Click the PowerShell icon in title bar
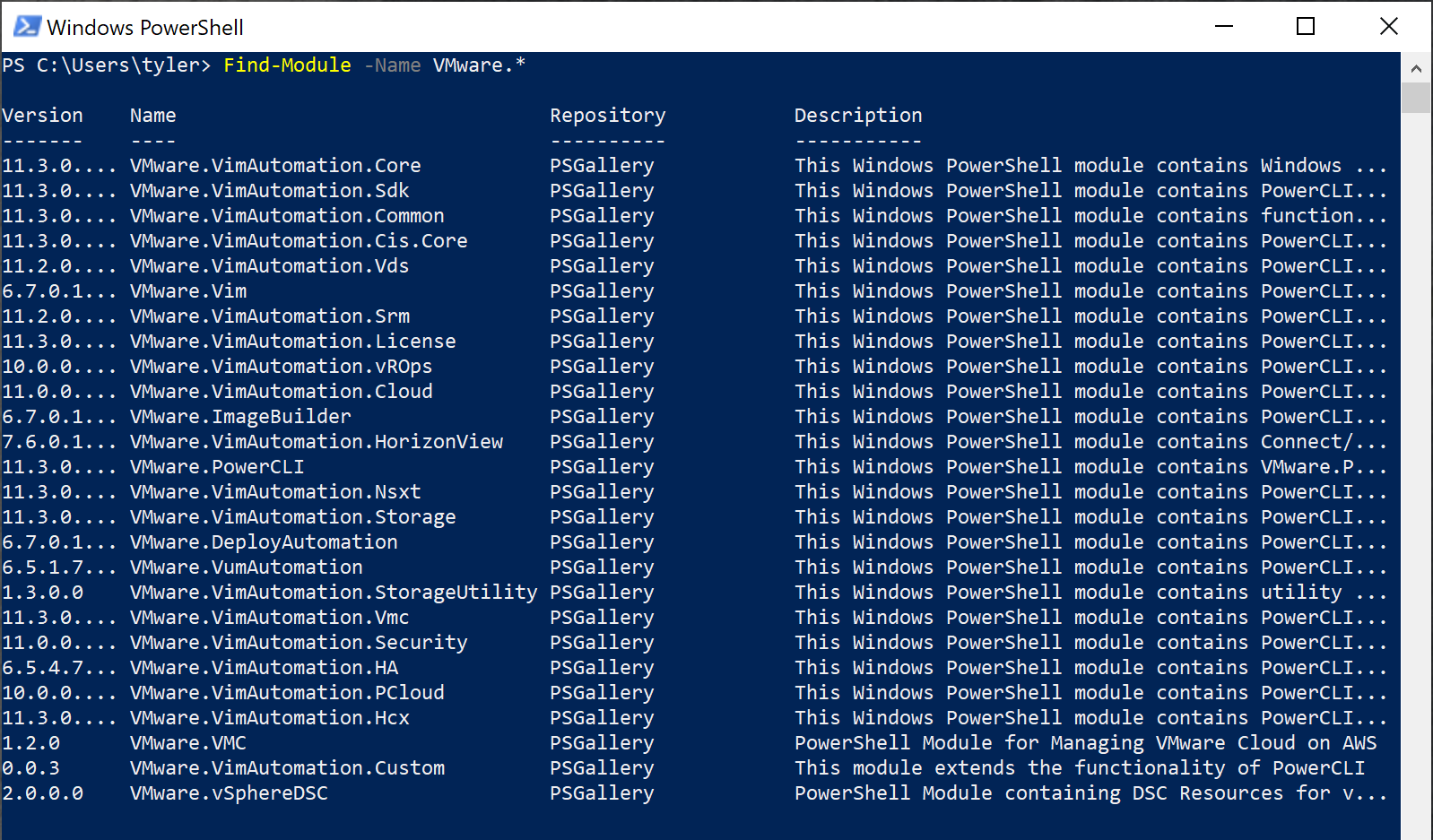This screenshot has width=1433, height=840. [27, 26]
